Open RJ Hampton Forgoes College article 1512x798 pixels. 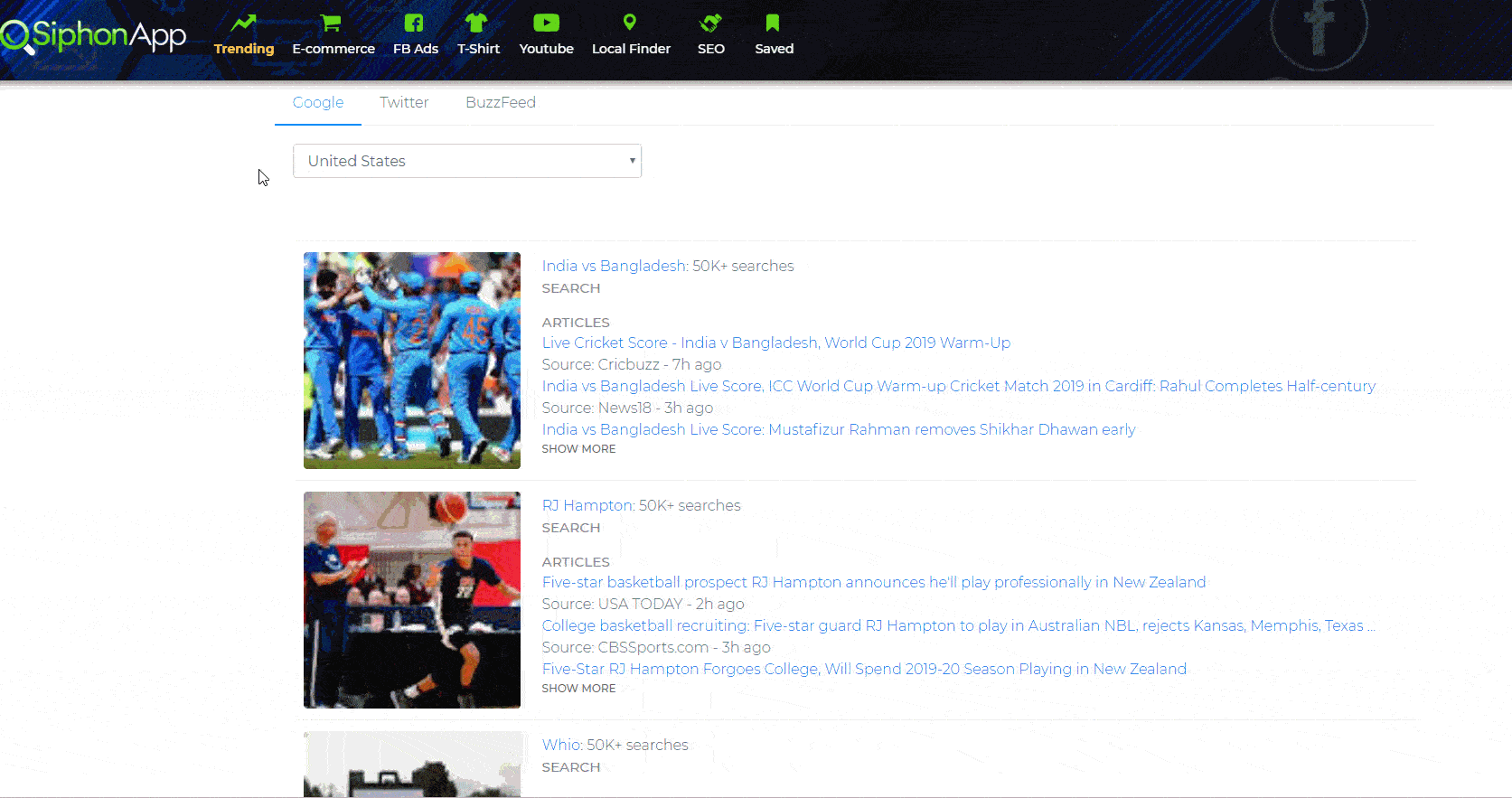coord(864,669)
